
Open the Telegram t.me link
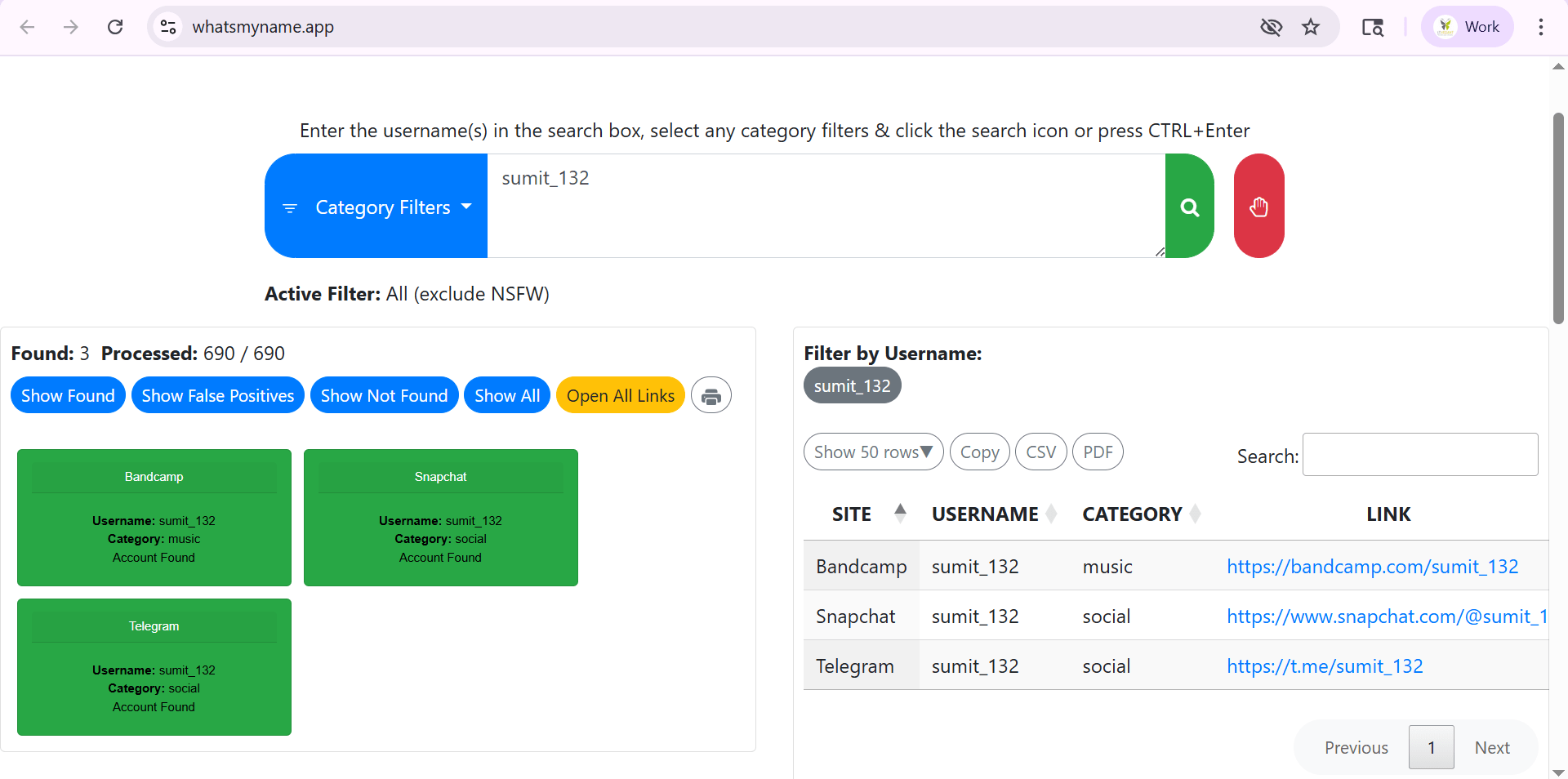pyautogui.click(x=1325, y=666)
